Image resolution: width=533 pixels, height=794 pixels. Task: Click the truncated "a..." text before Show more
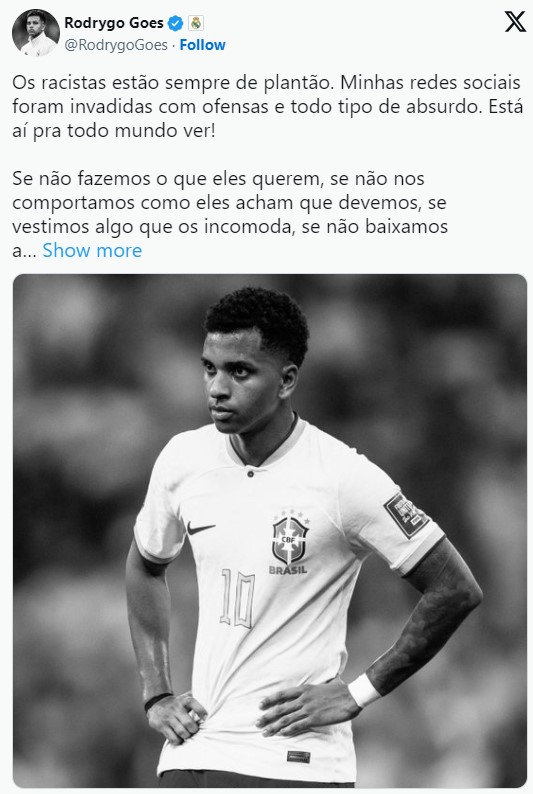24,251
